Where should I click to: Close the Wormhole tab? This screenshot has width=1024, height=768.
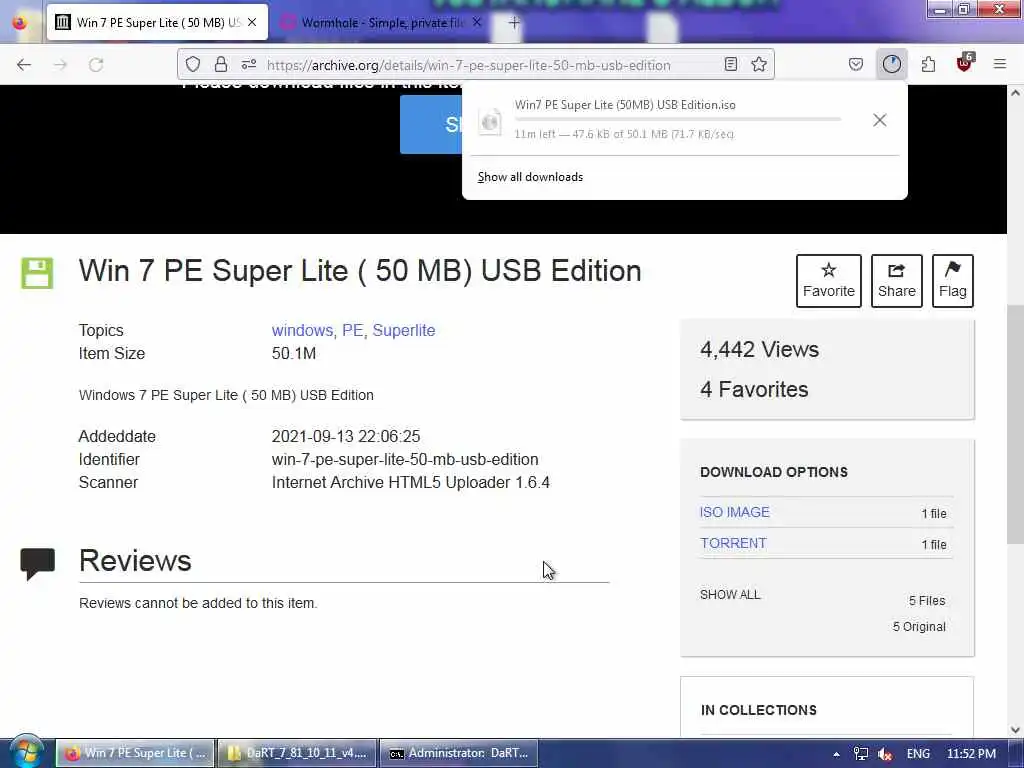click(477, 22)
